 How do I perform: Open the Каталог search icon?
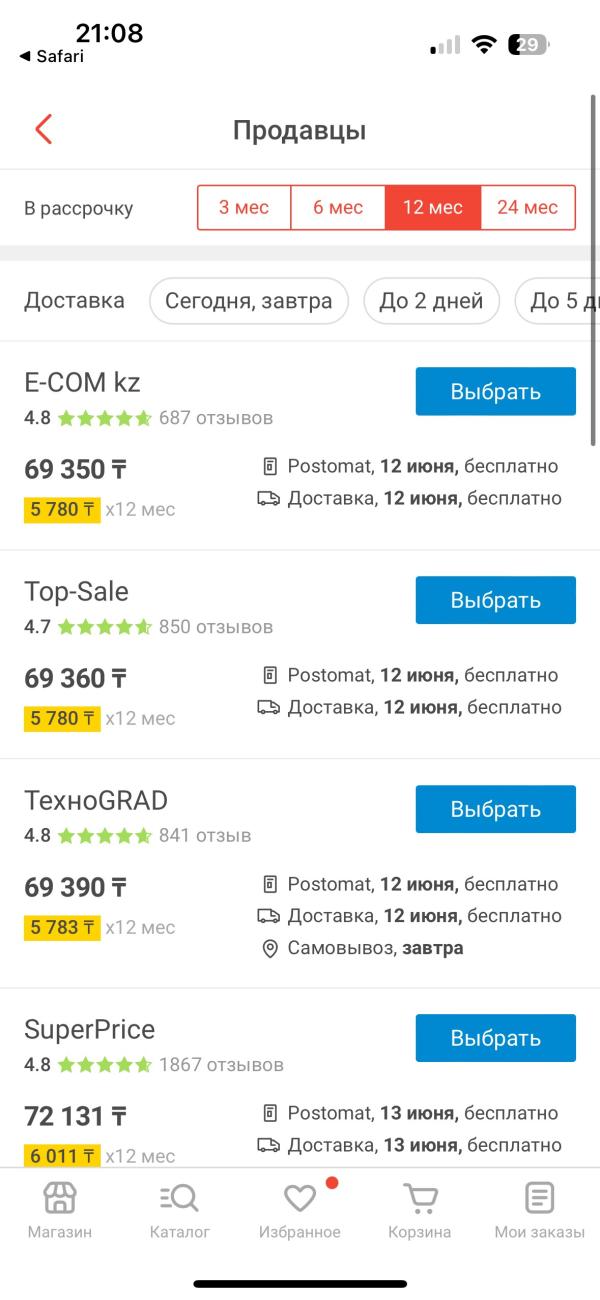coord(180,1197)
